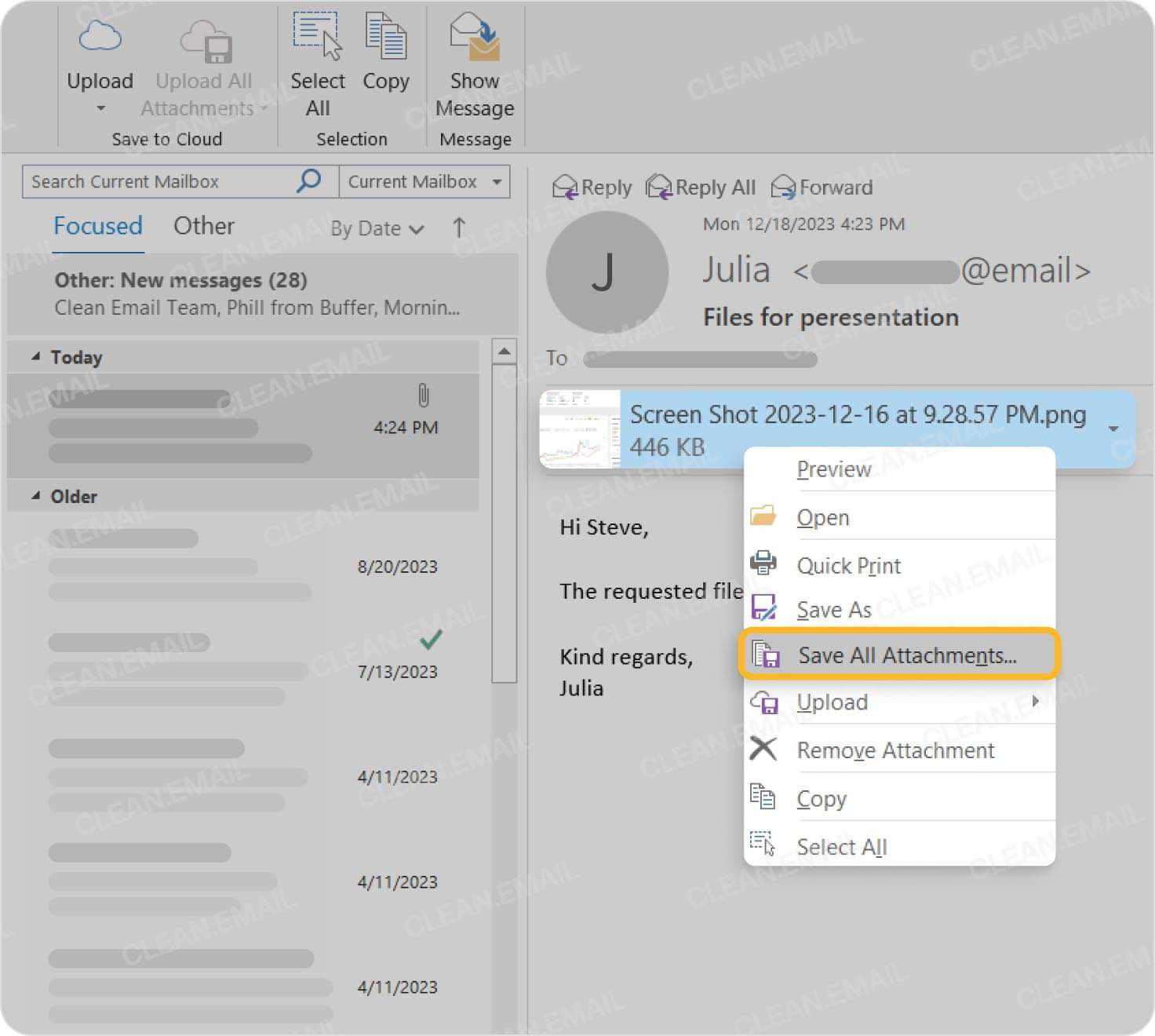
Task: Open the Other: New messages (28) banner
Action: pyautogui.click(x=259, y=294)
